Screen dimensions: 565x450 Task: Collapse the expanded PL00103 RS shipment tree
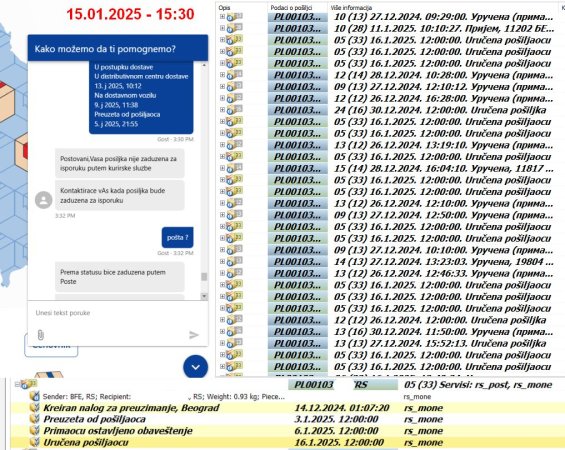(17, 384)
